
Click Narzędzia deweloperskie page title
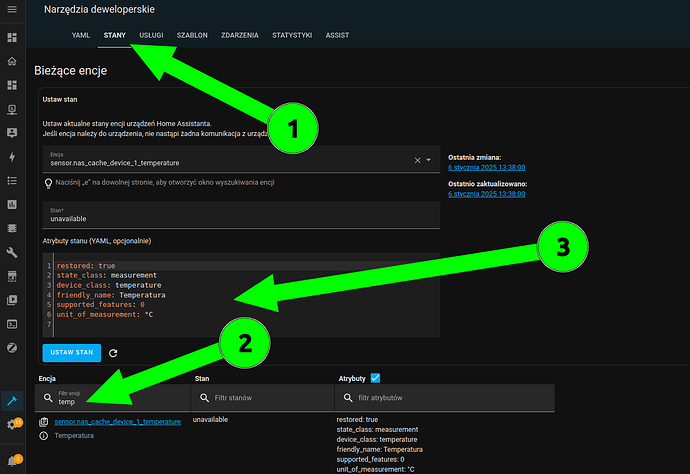click(x=99, y=9)
